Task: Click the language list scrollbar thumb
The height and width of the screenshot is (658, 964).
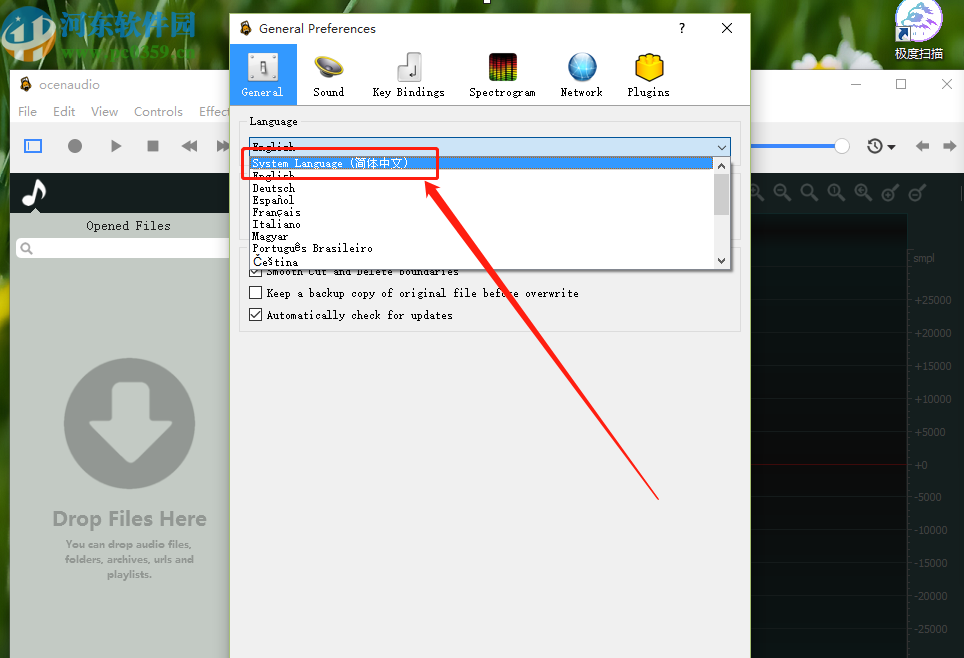Action: coord(722,194)
